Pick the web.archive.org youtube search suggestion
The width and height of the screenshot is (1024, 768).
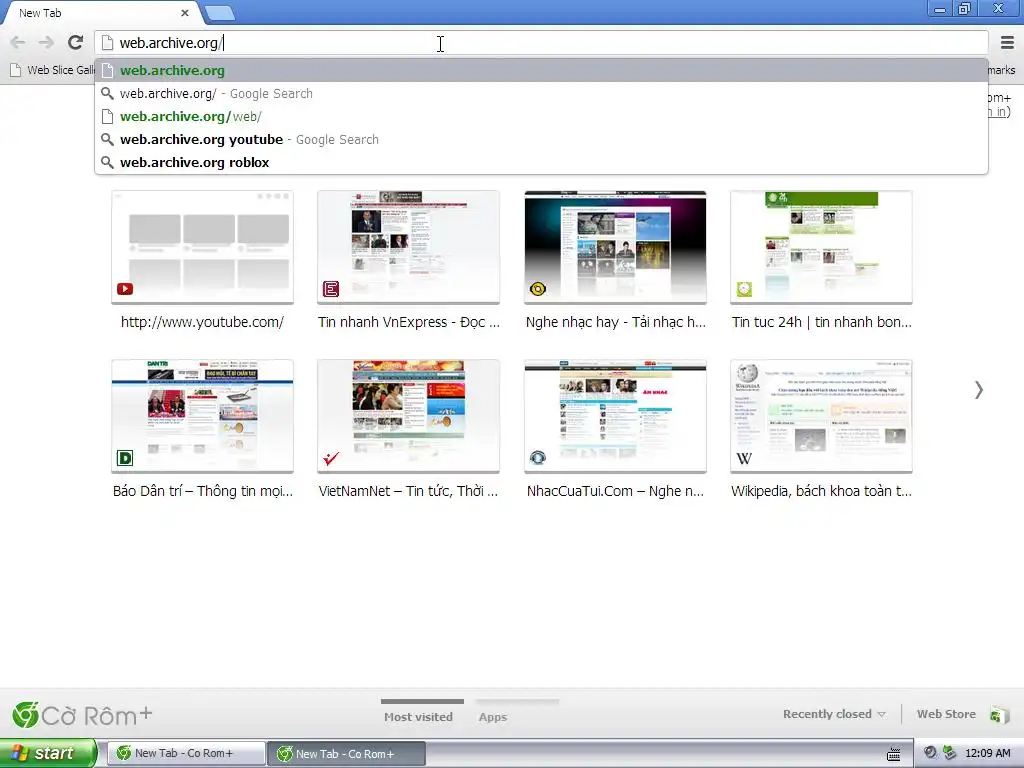(x=541, y=139)
